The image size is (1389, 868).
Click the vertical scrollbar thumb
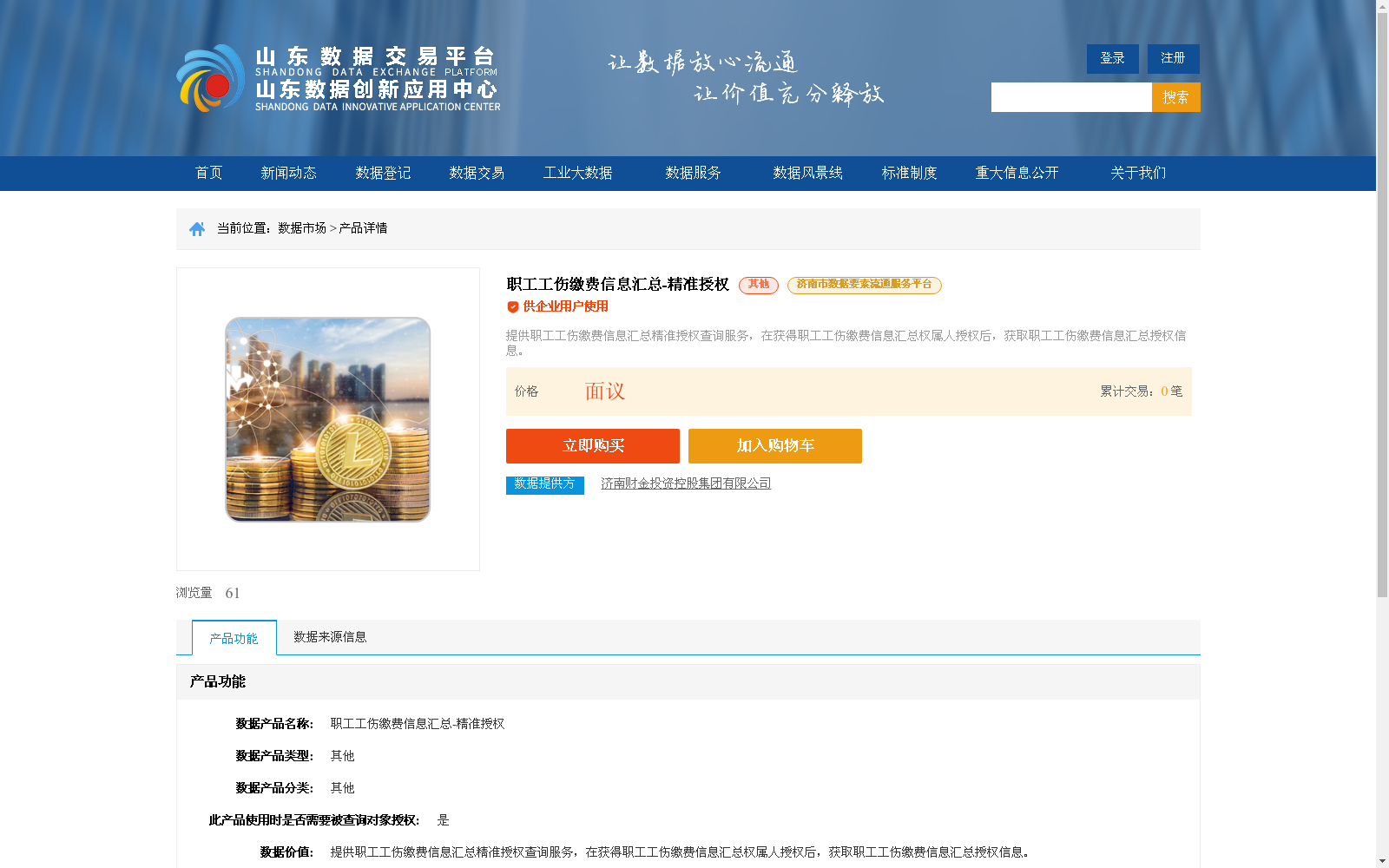(x=1382, y=304)
